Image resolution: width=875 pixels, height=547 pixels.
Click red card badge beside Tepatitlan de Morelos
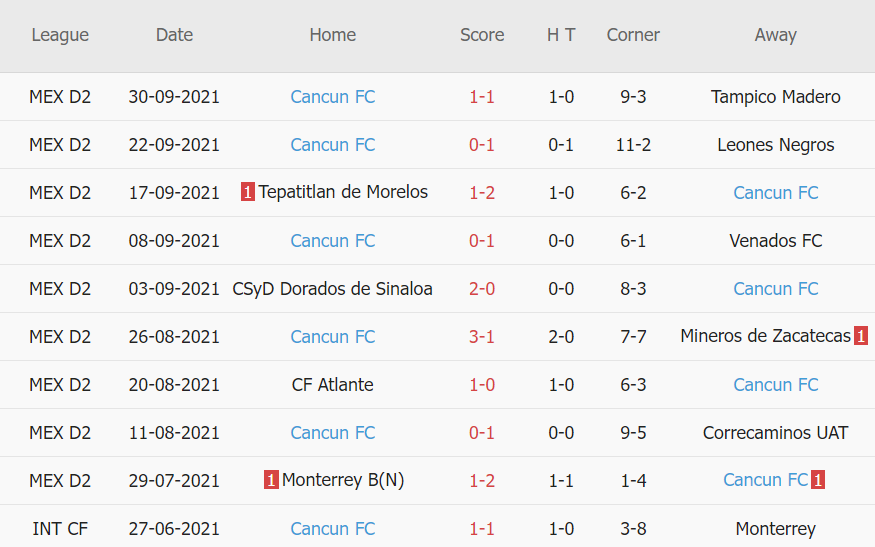pyautogui.click(x=248, y=192)
